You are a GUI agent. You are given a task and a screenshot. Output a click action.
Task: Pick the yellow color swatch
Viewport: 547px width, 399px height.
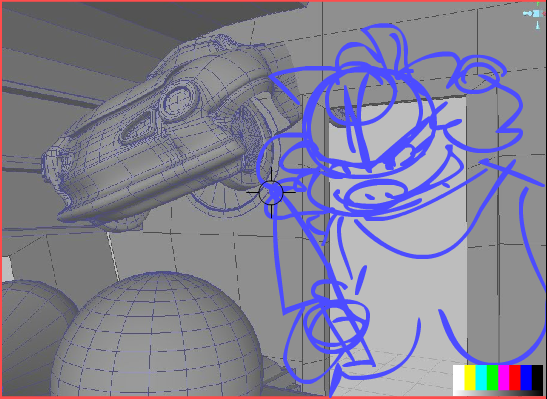470,377
